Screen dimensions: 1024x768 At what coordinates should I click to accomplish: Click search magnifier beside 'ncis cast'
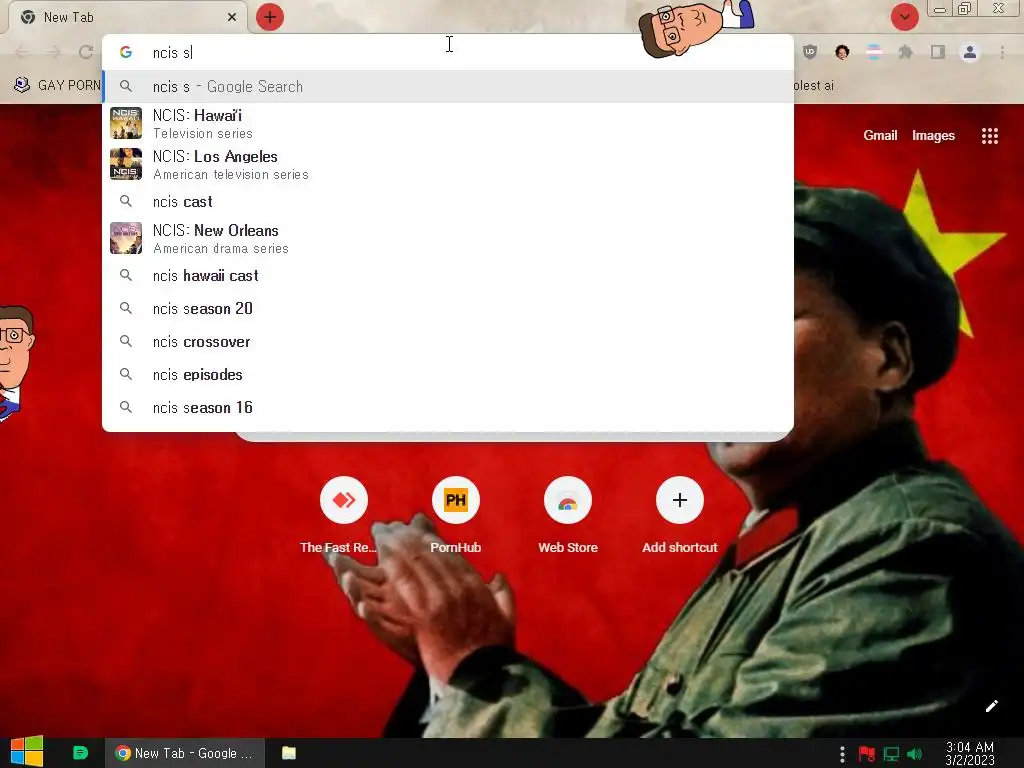126,201
